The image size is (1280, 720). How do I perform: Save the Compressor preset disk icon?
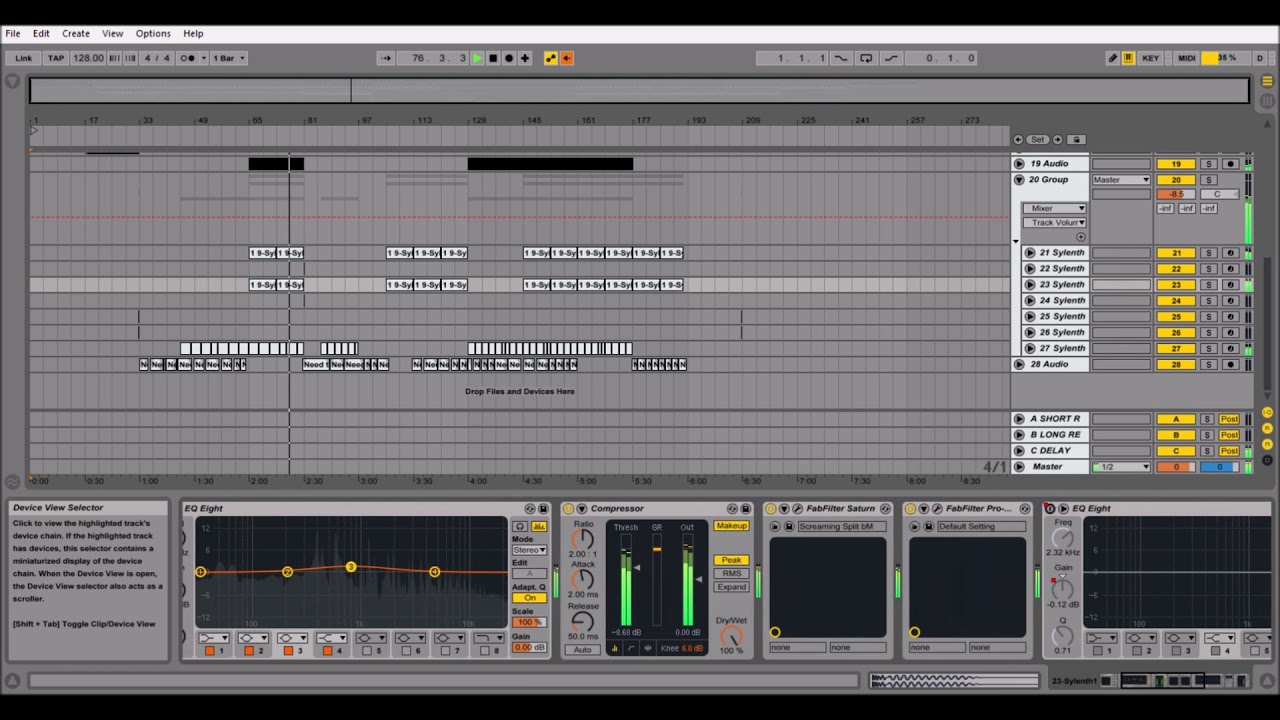coord(745,509)
